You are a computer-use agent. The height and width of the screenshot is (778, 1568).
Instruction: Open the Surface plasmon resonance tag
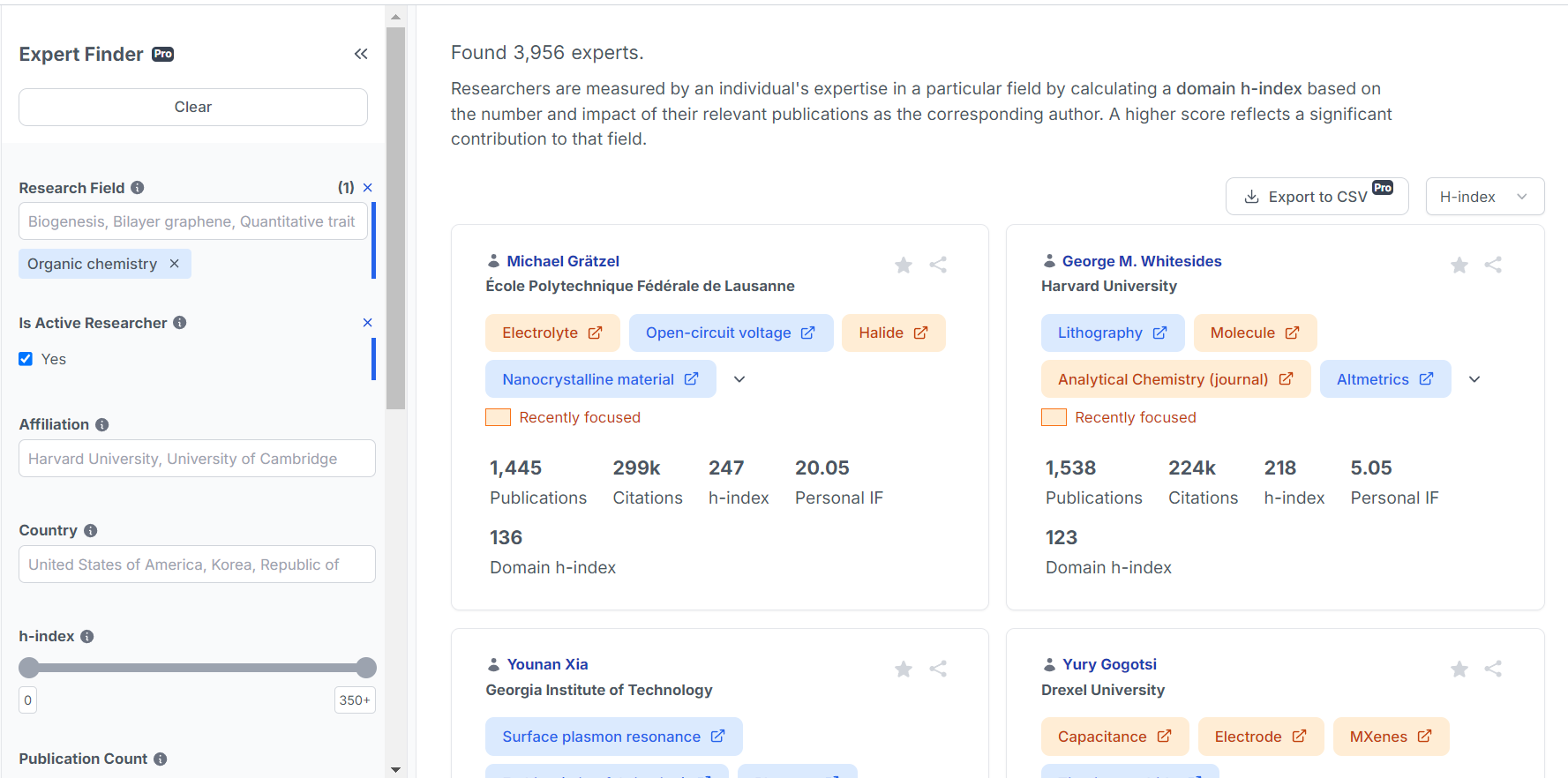(614, 737)
